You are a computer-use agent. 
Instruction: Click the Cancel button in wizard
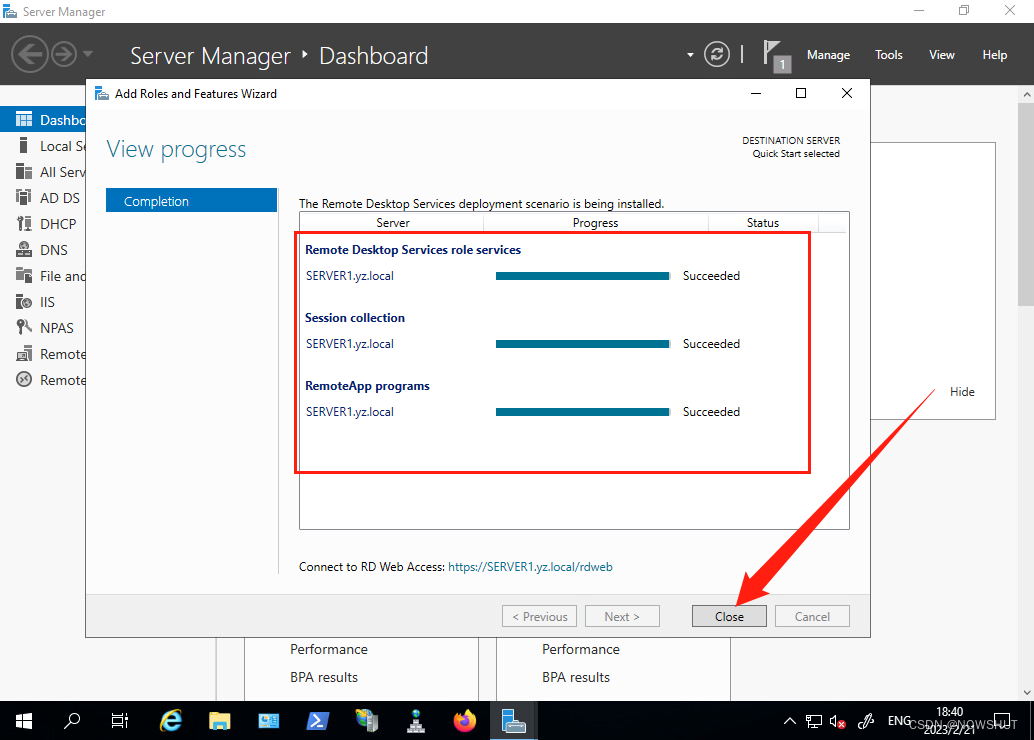pyautogui.click(x=812, y=616)
